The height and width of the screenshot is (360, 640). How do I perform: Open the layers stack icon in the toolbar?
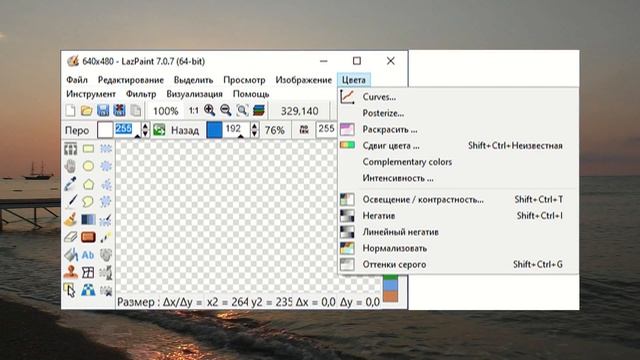coord(259,110)
